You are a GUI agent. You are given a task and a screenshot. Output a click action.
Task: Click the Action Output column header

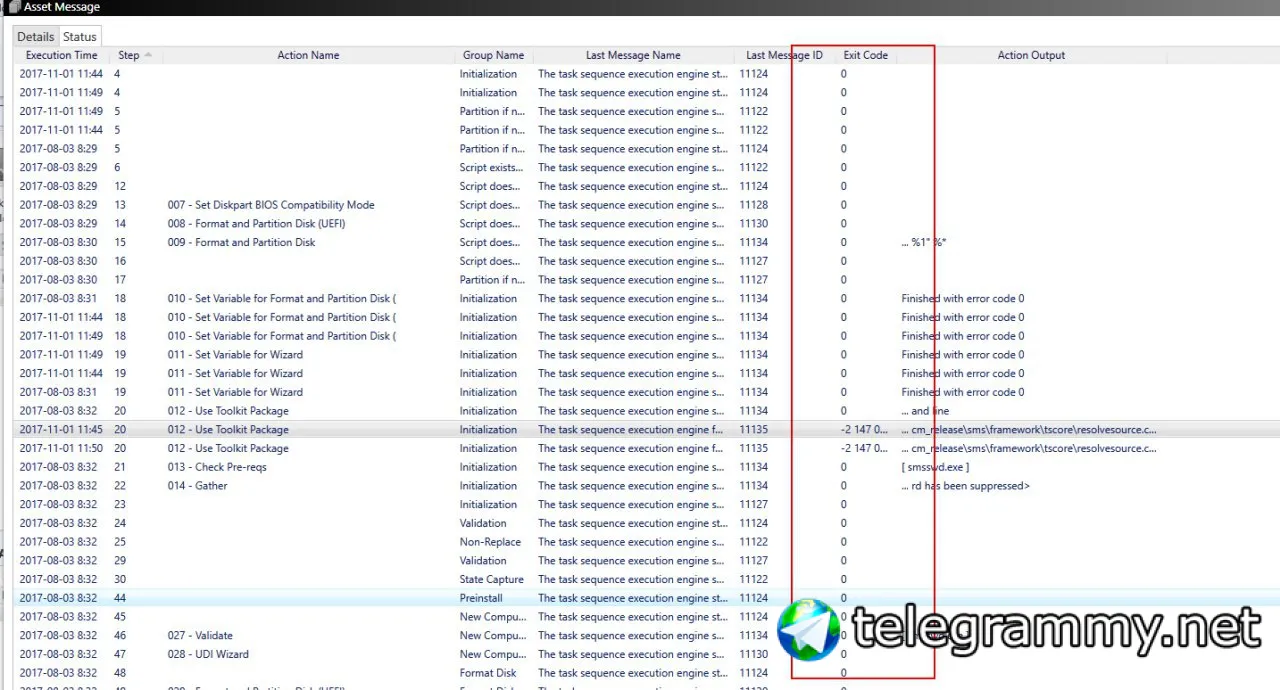[x=1031, y=55]
